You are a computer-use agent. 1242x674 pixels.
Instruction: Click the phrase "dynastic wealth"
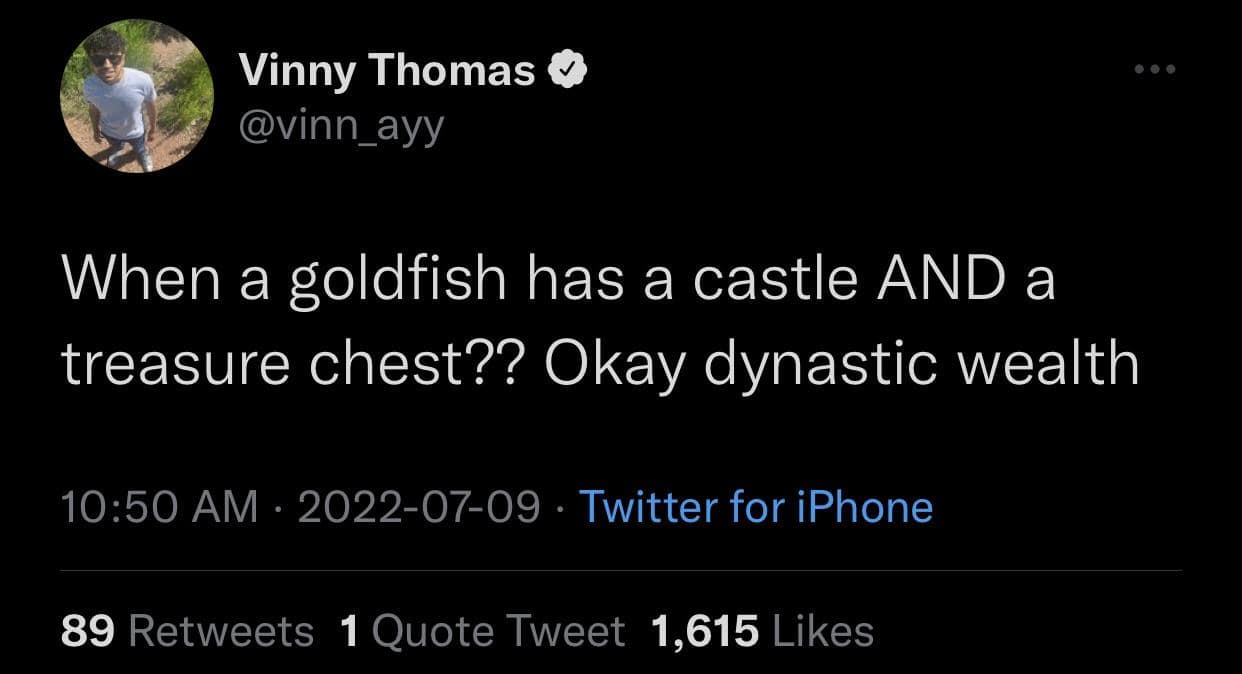coord(923,365)
